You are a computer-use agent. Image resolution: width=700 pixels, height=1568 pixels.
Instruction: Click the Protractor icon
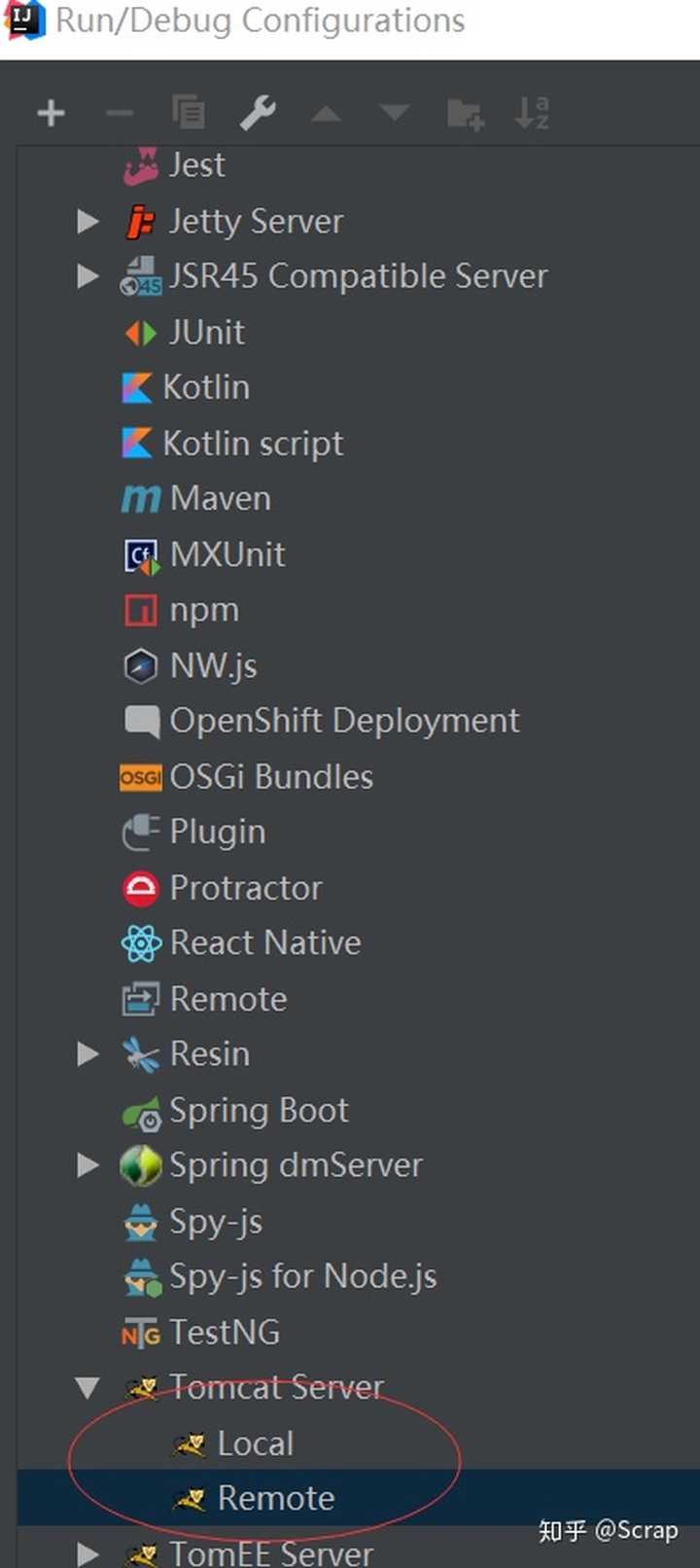141,888
